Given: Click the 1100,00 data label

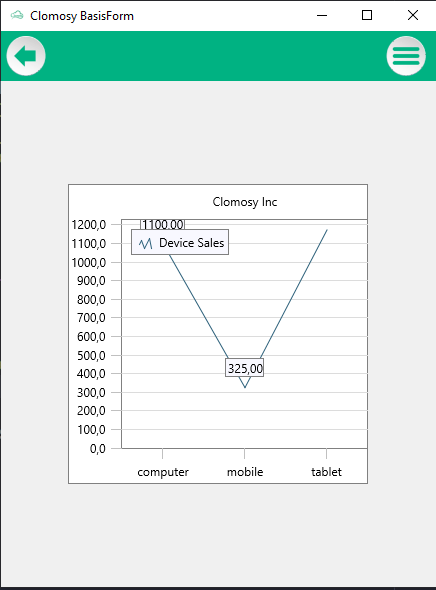Looking at the screenshot, I should click(x=163, y=225).
